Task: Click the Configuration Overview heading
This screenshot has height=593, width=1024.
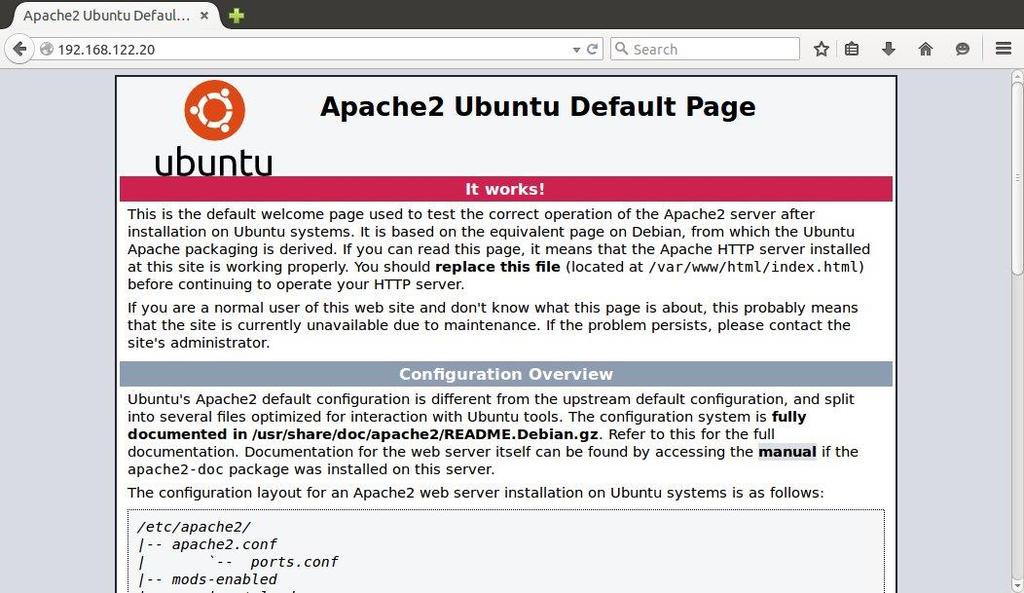Action: pos(505,374)
